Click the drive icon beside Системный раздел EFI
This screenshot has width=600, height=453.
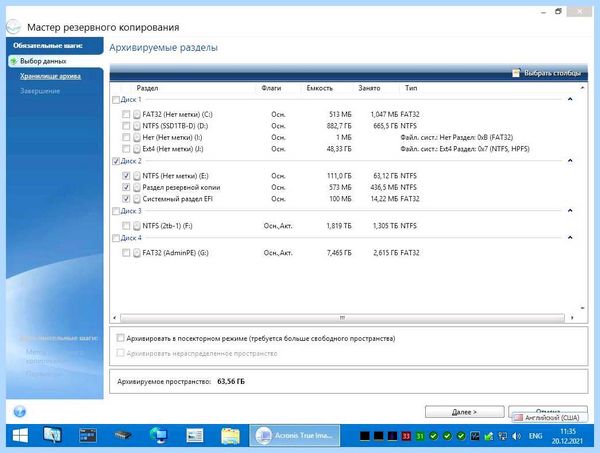coord(137,199)
